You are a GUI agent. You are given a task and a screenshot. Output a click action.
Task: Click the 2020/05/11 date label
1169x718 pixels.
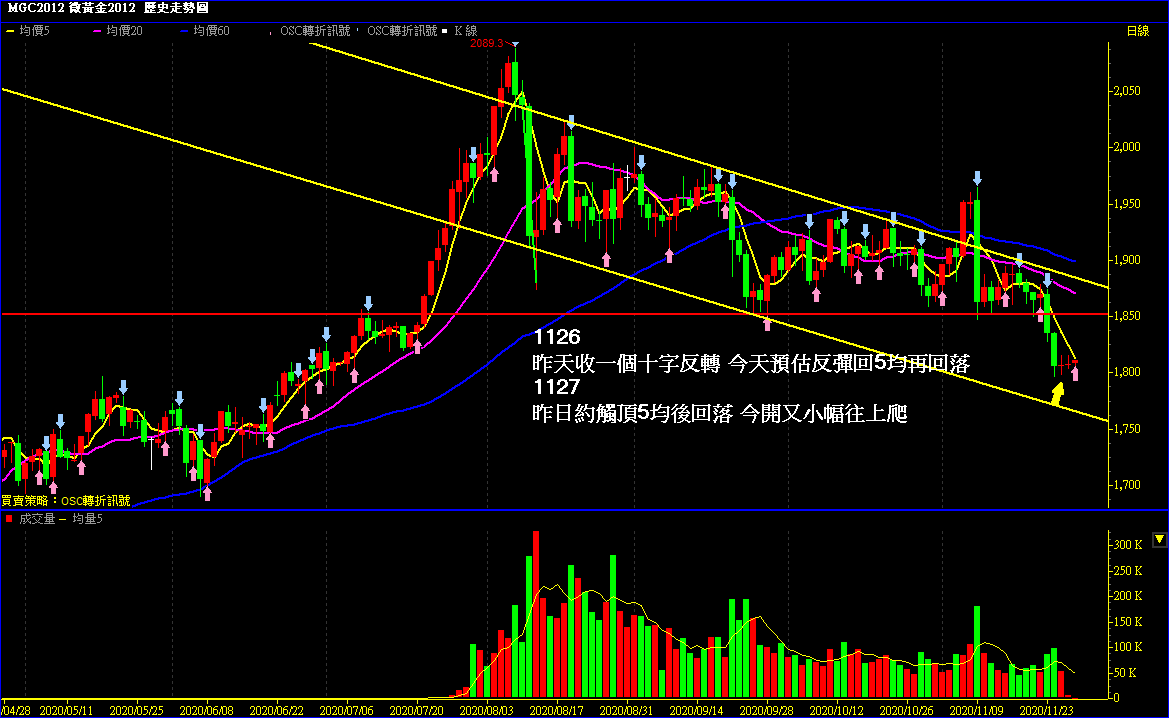[66, 711]
